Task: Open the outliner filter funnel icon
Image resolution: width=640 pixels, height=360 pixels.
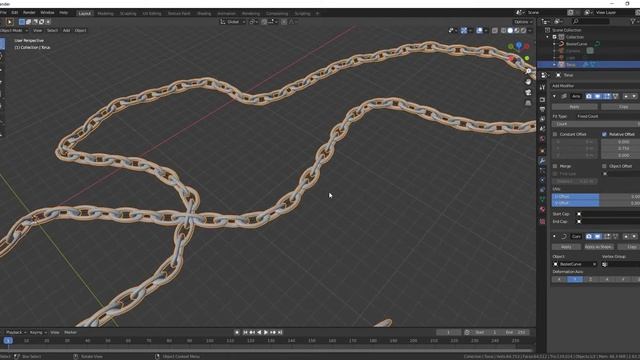Action: 633,21
